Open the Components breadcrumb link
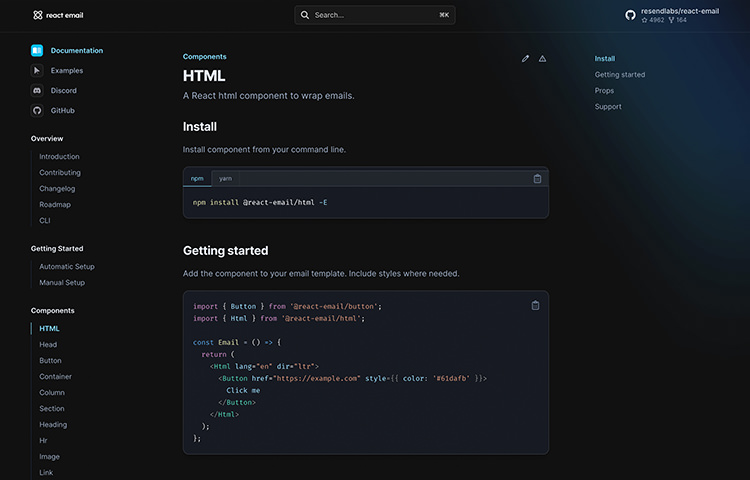750x480 pixels. (x=204, y=56)
